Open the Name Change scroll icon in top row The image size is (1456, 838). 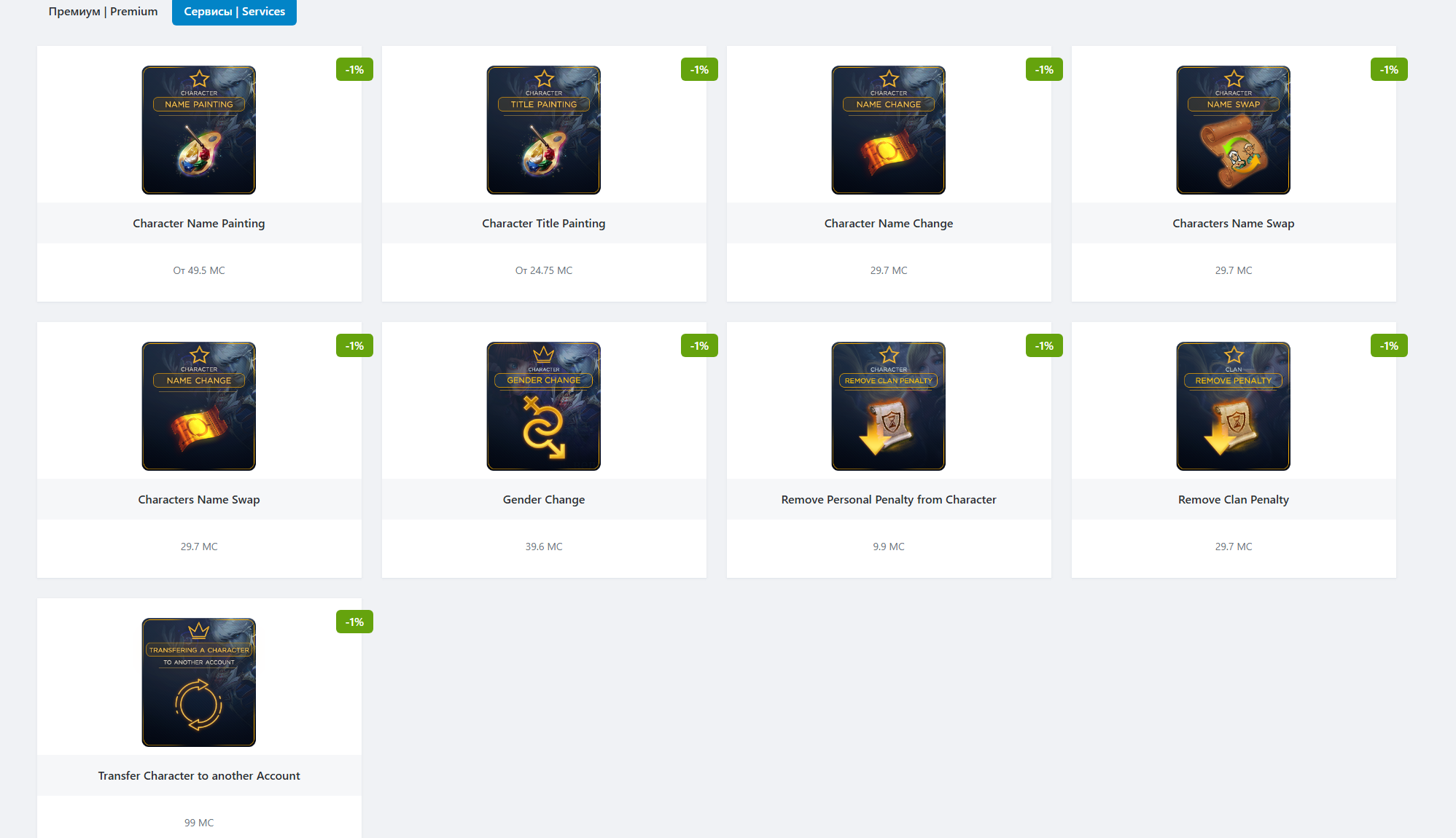[889, 130]
